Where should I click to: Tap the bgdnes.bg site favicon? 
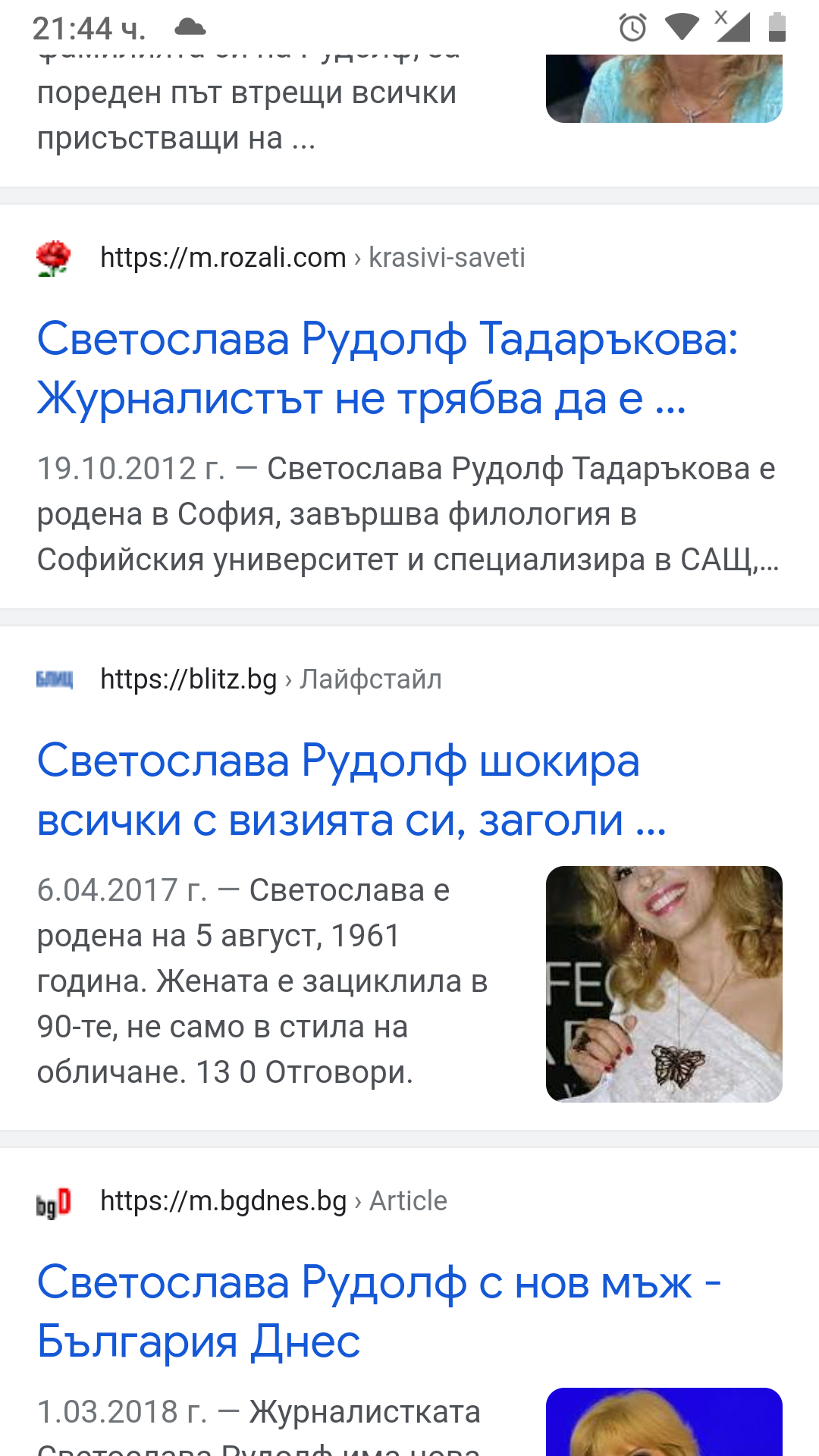[54, 1203]
